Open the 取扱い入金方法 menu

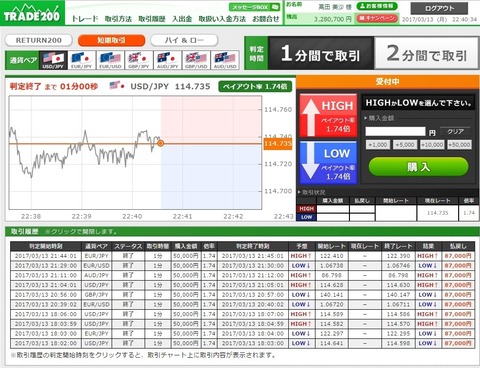click(x=222, y=19)
